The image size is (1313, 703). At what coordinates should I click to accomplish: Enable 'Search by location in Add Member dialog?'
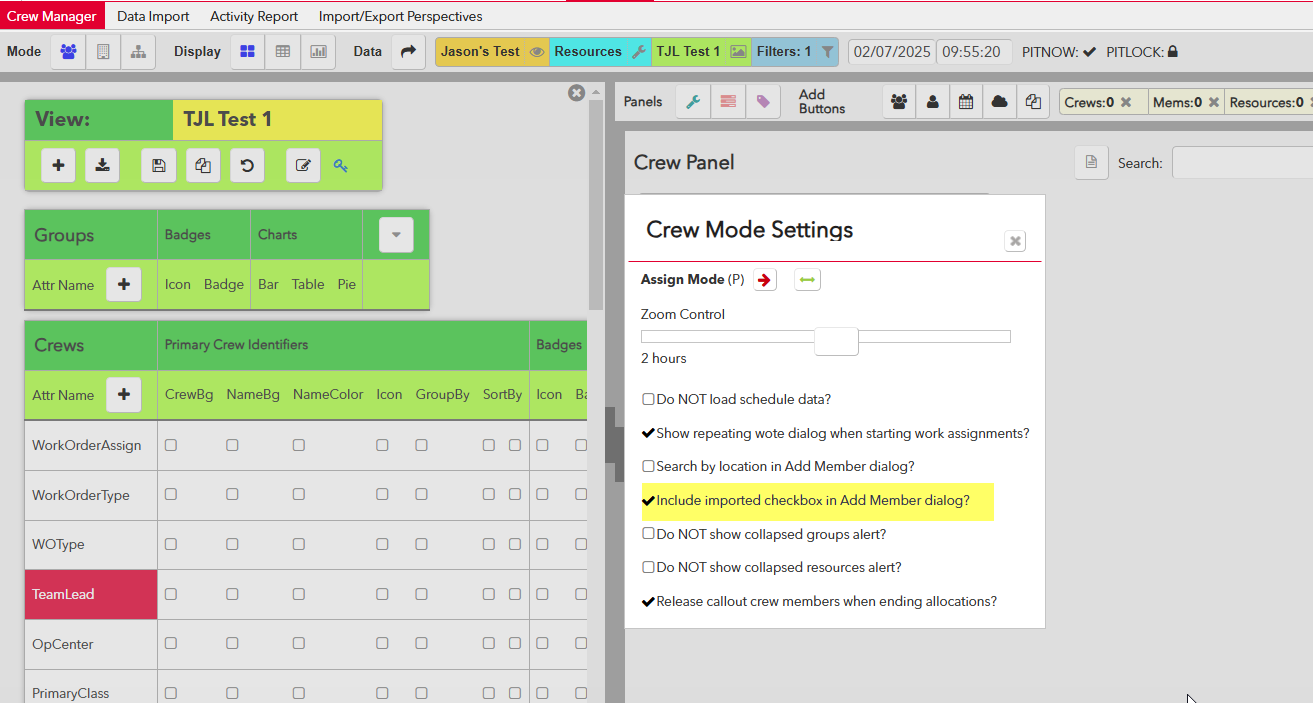[648, 467]
